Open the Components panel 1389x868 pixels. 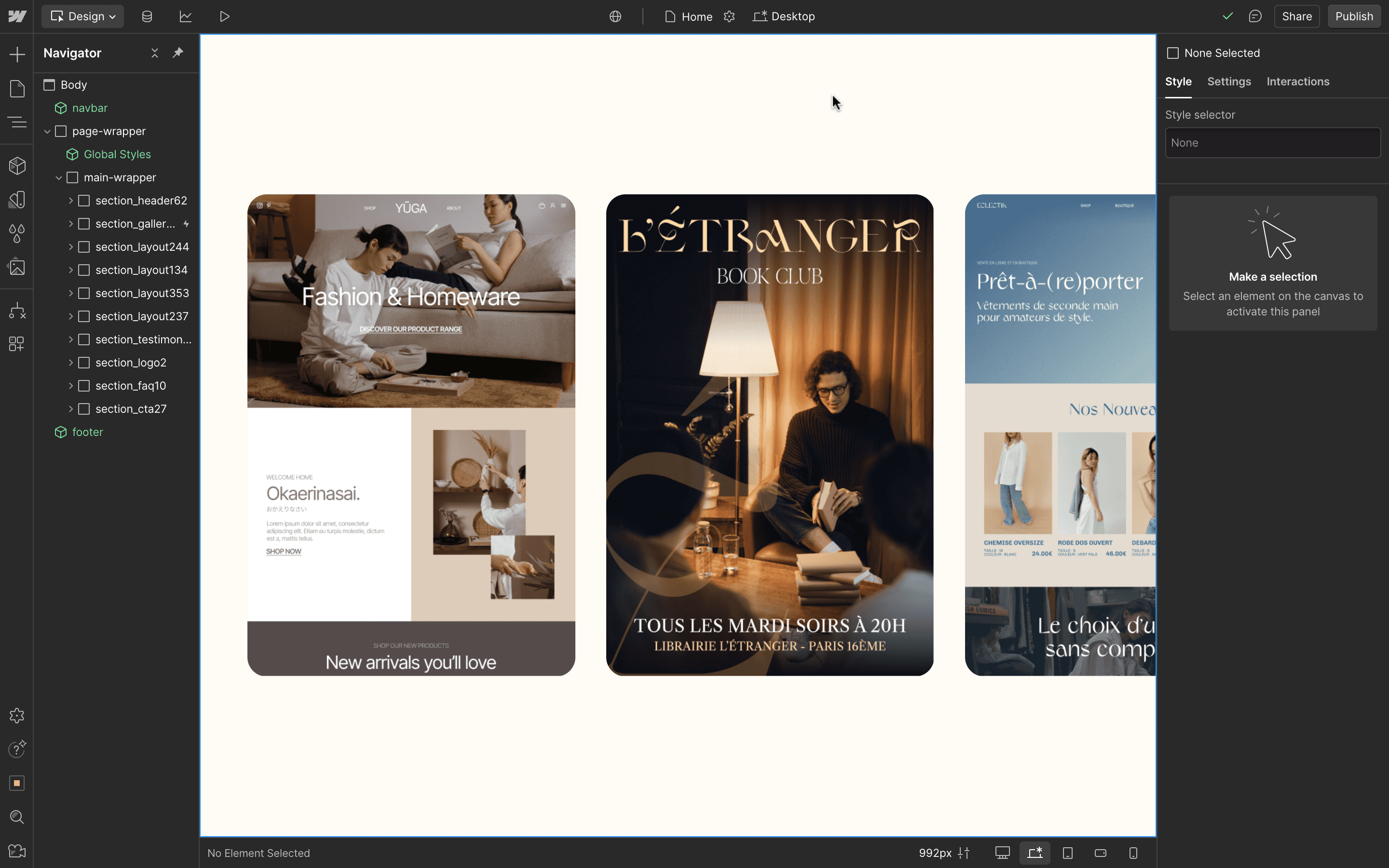[x=17, y=166]
